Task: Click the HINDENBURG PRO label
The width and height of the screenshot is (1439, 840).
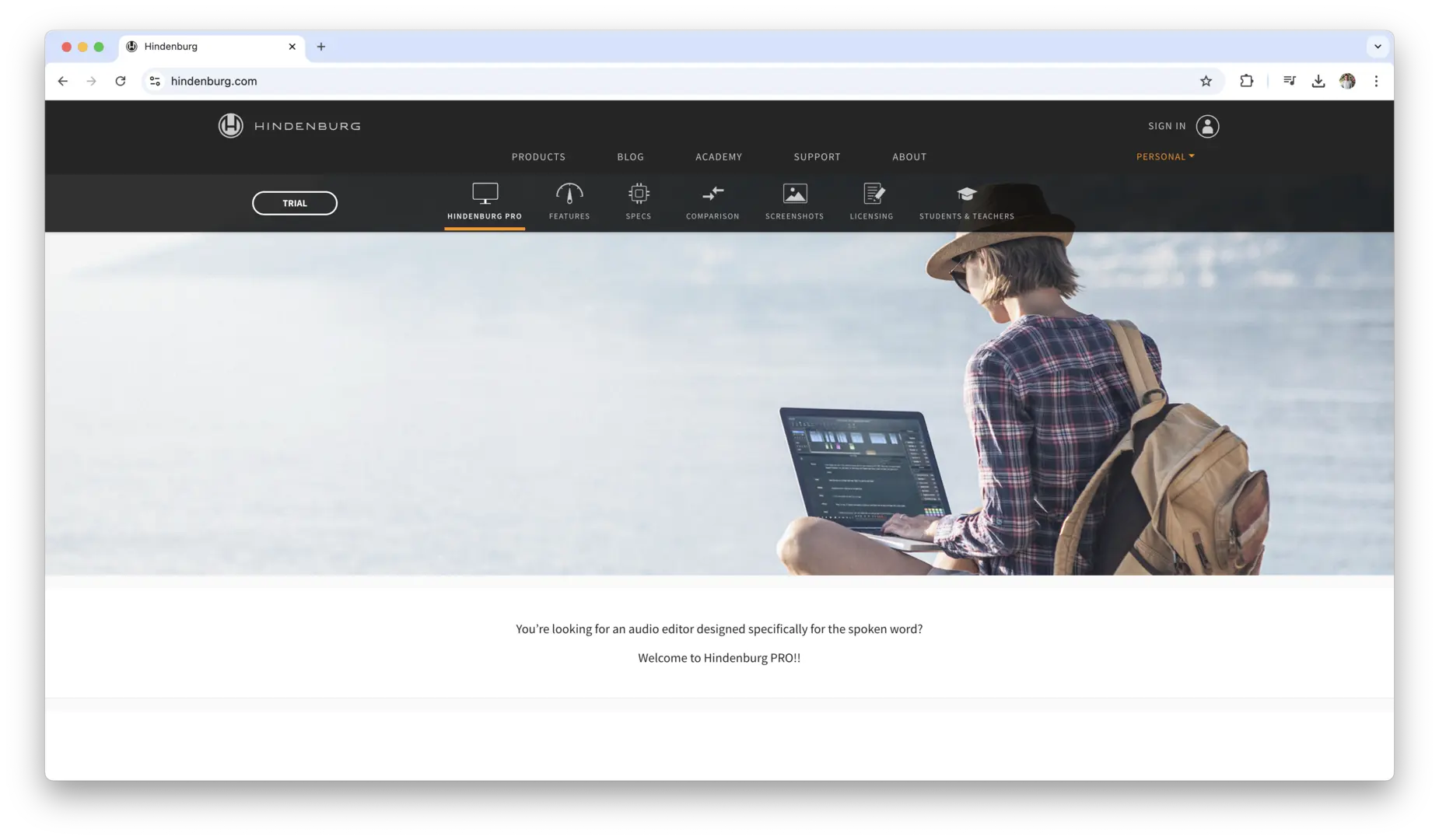Action: click(x=485, y=216)
